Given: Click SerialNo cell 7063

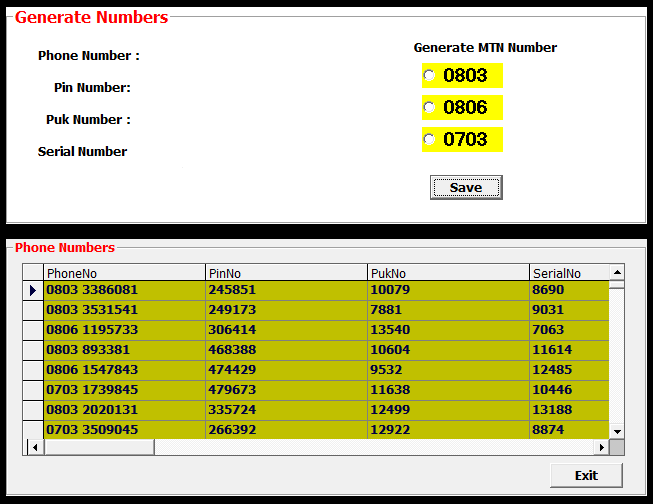Looking at the screenshot, I should tap(569, 330).
